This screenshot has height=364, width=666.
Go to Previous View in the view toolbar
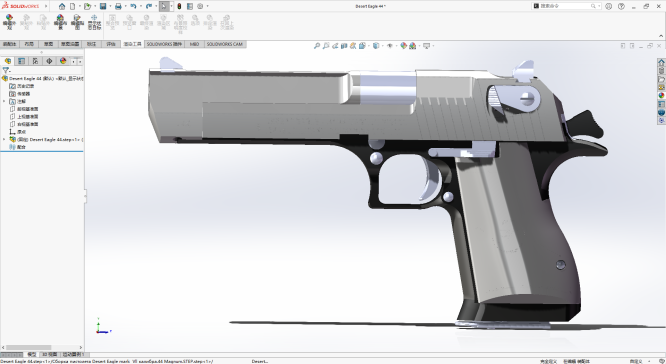click(x=335, y=46)
